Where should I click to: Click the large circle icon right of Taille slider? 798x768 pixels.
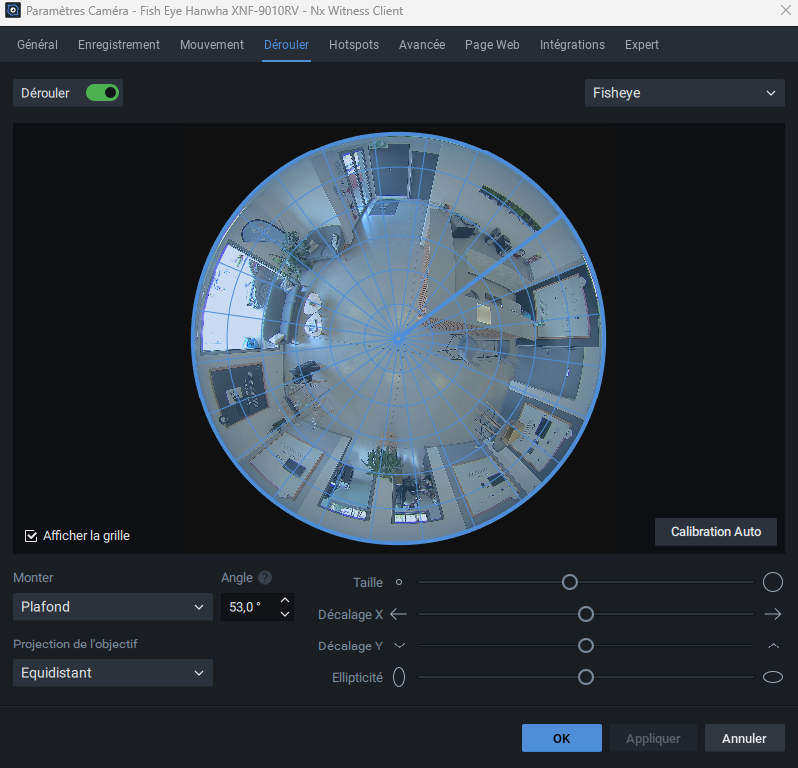772,582
